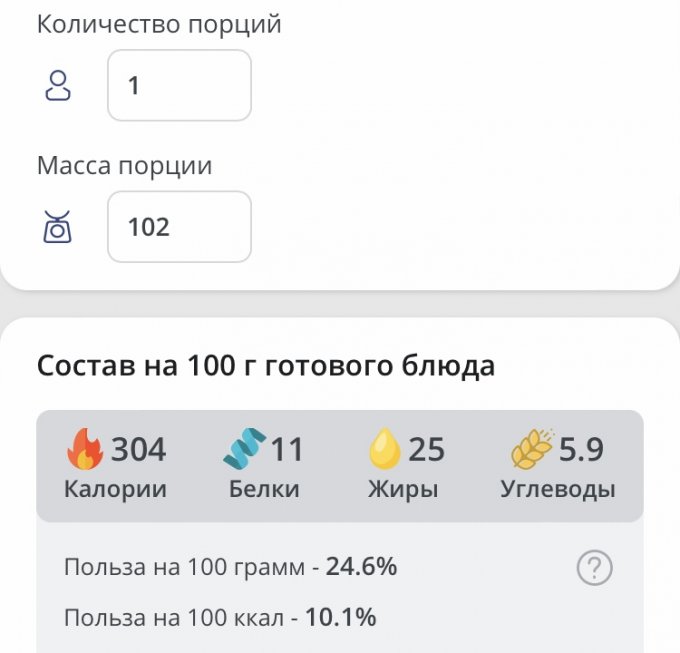The image size is (680, 653).
Task: Click the Масса порции label
Action: 124,166
